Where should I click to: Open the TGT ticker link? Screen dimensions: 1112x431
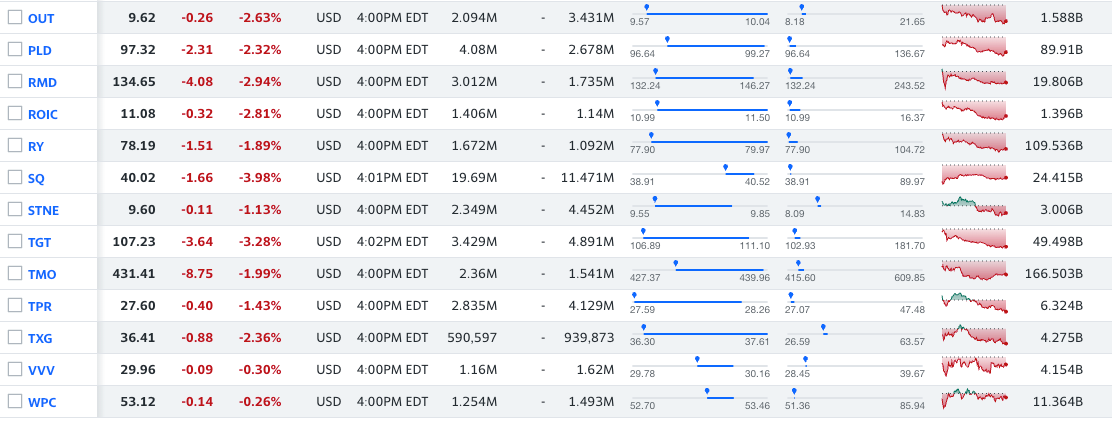coord(40,242)
